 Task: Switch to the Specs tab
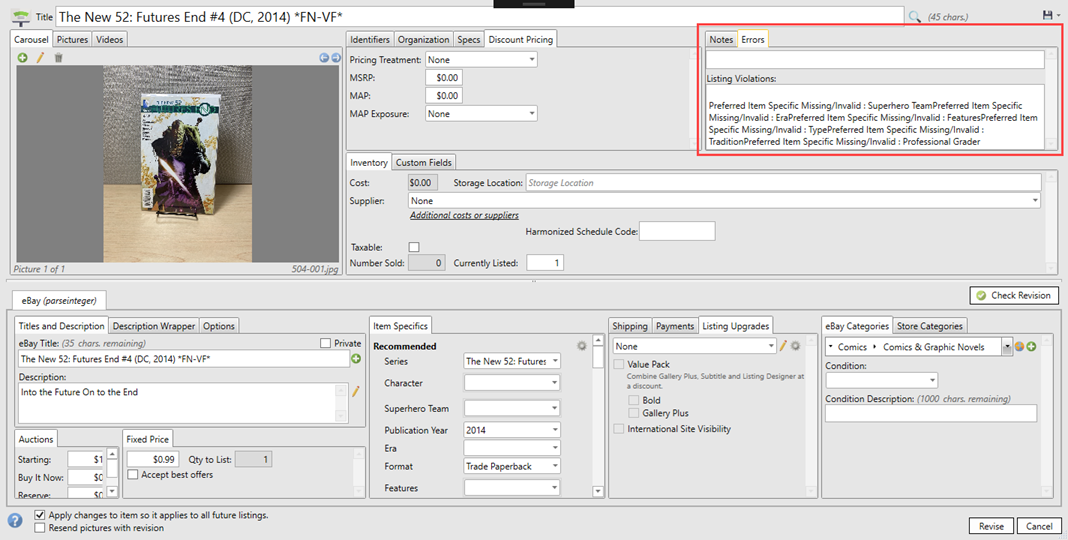(x=469, y=39)
